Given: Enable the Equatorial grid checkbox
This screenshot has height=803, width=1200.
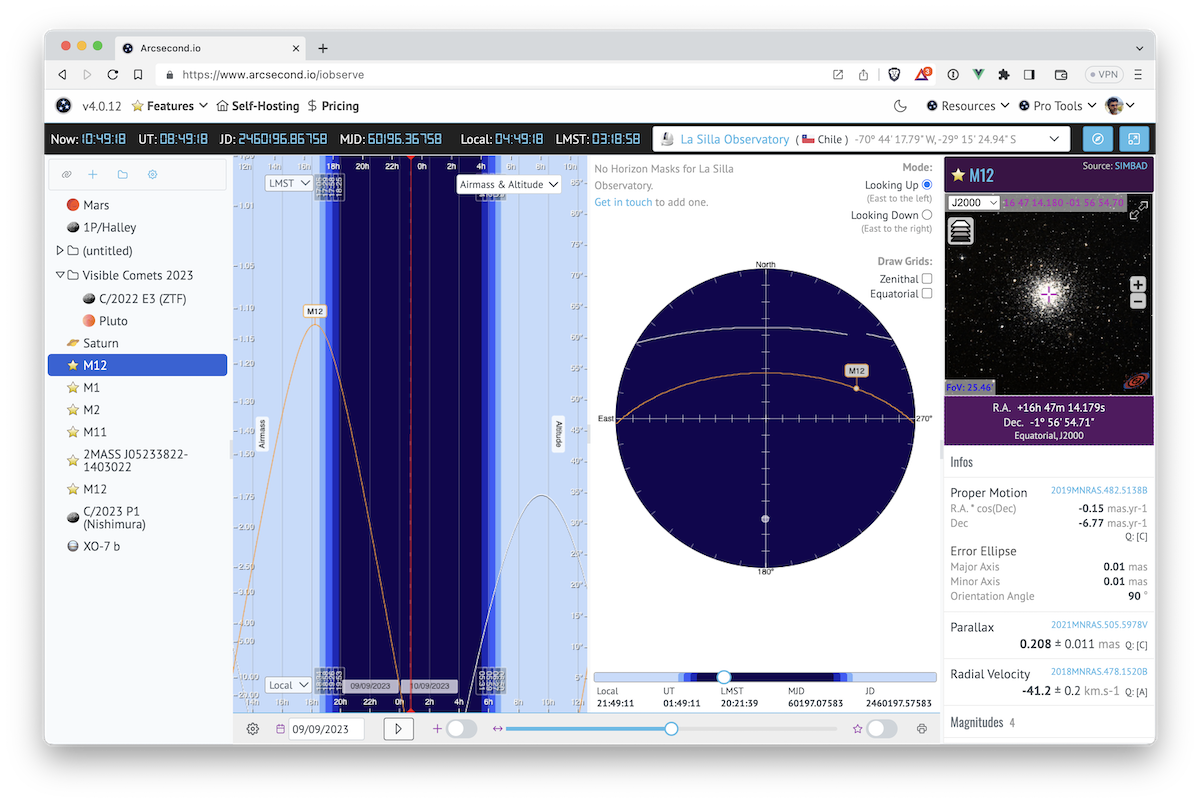Looking at the screenshot, I should click(x=926, y=294).
